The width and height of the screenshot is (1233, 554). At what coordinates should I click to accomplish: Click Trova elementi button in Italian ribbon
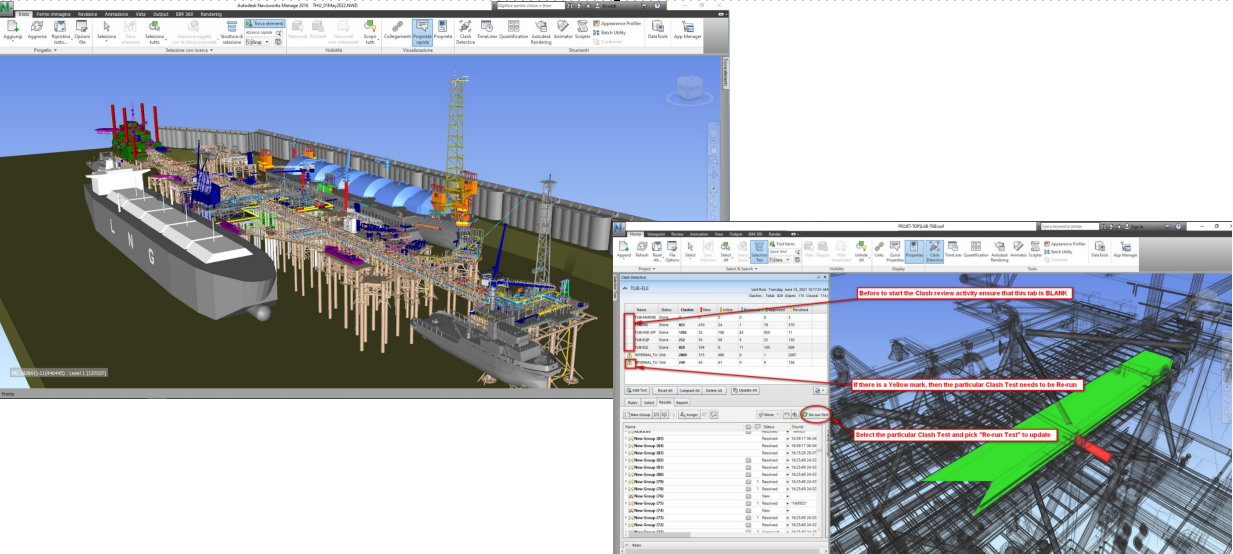266,22
